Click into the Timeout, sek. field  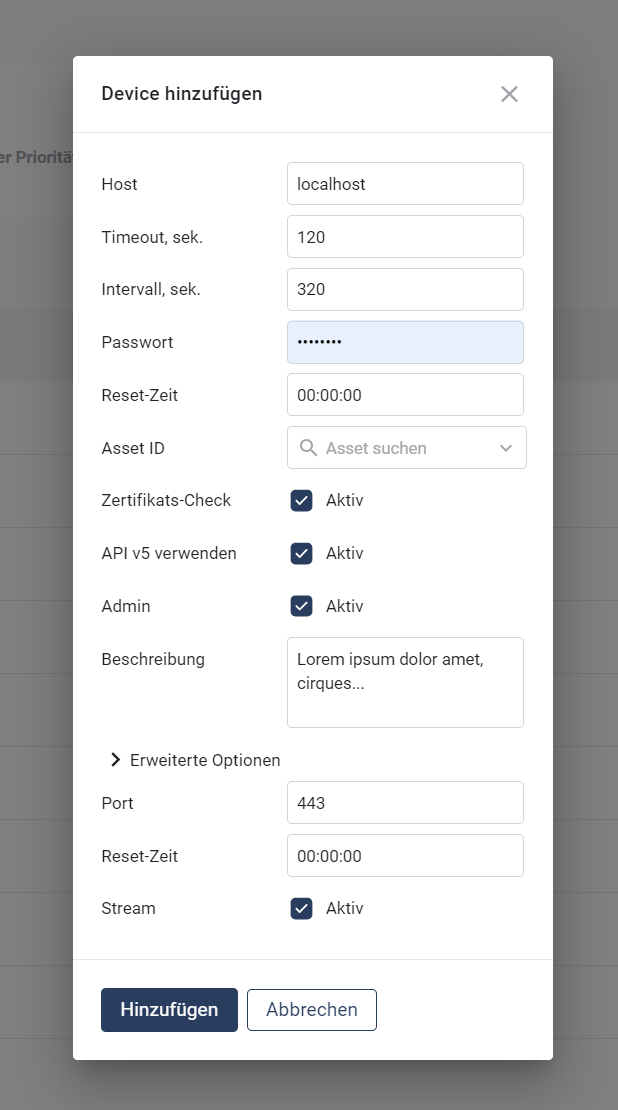pyautogui.click(x=405, y=237)
